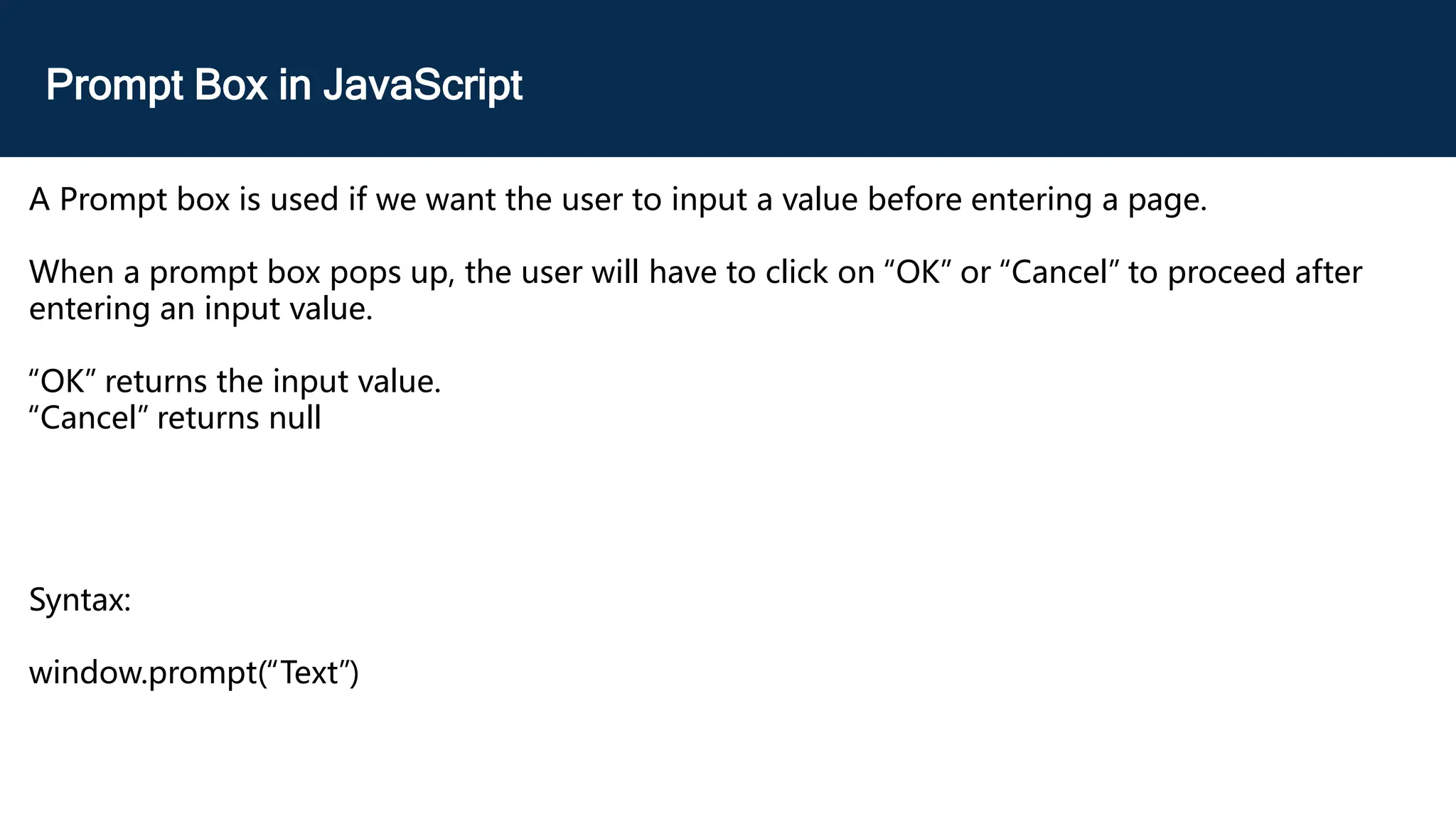The width and height of the screenshot is (1456, 819).
Task: Click the phrase "before entering a page."
Action: (x=1037, y=200)
